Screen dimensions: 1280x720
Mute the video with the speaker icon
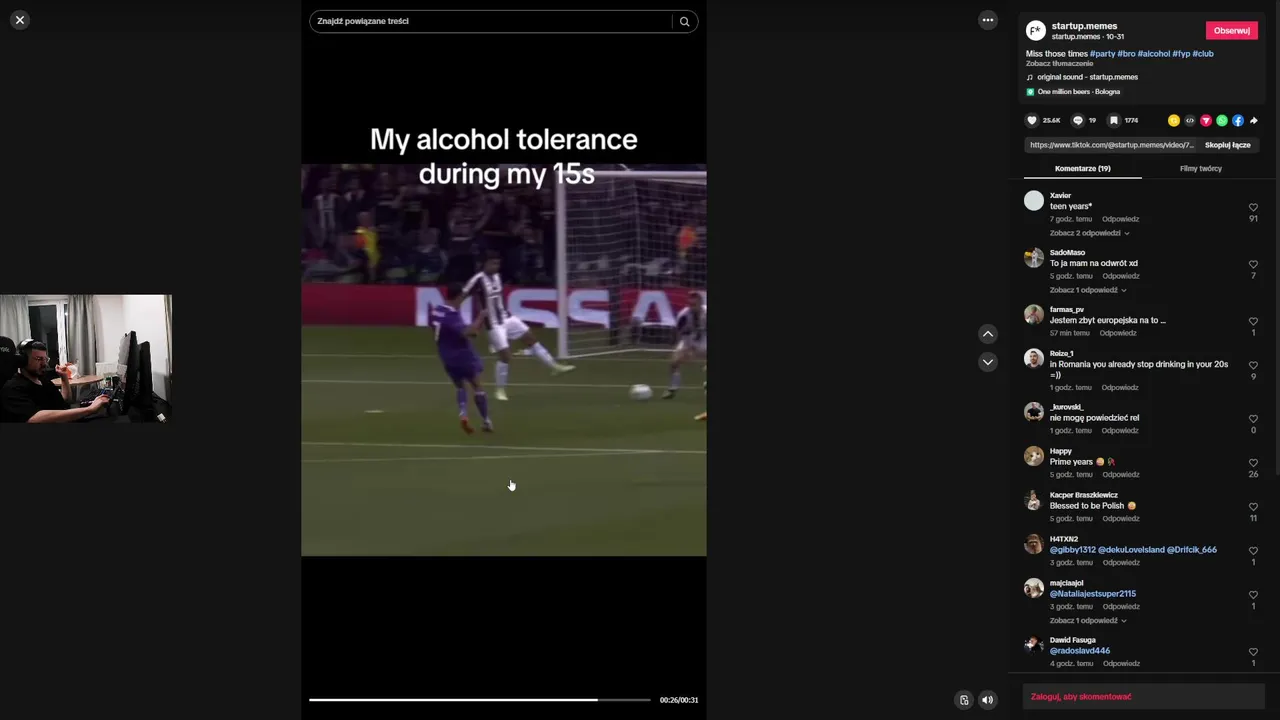(x=987, y=700)
